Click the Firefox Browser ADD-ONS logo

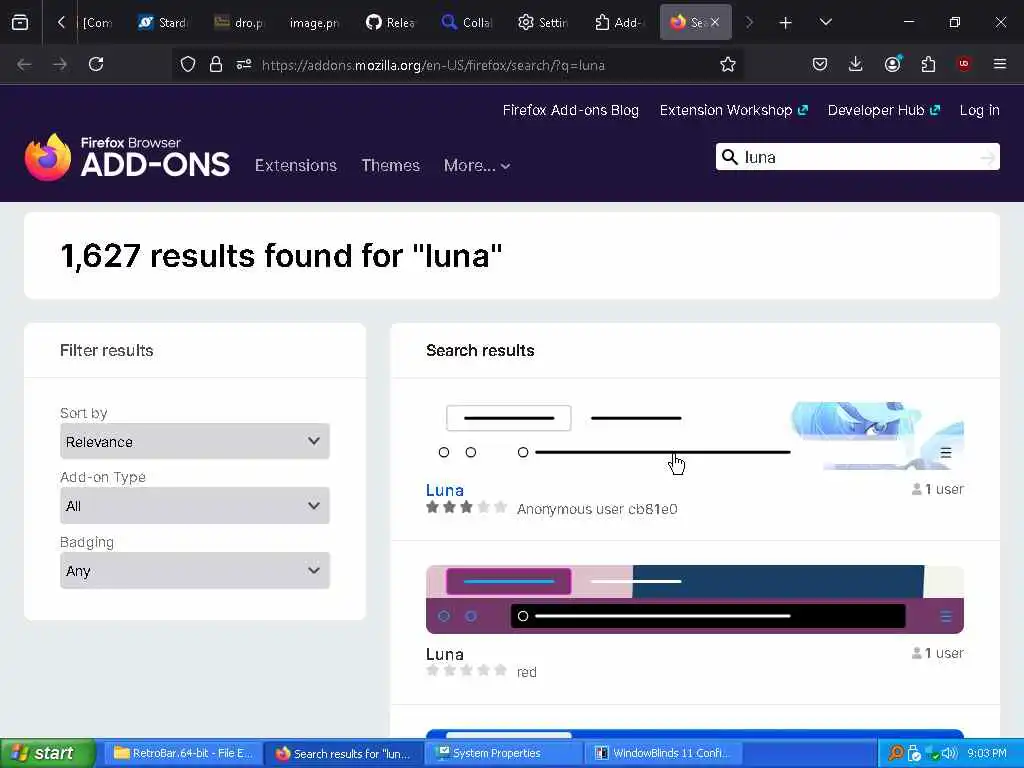point(127,157)
